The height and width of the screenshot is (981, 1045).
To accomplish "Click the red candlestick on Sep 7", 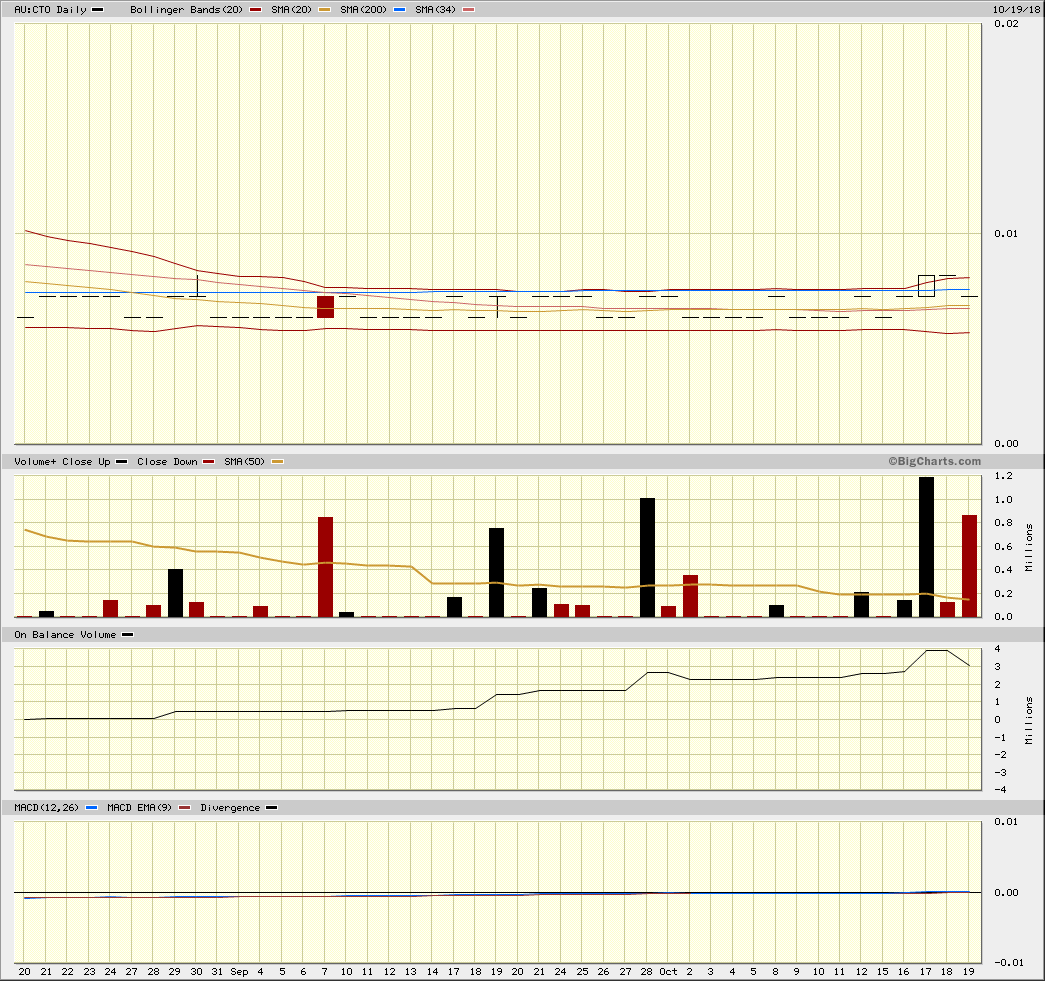I will [325, 307].
